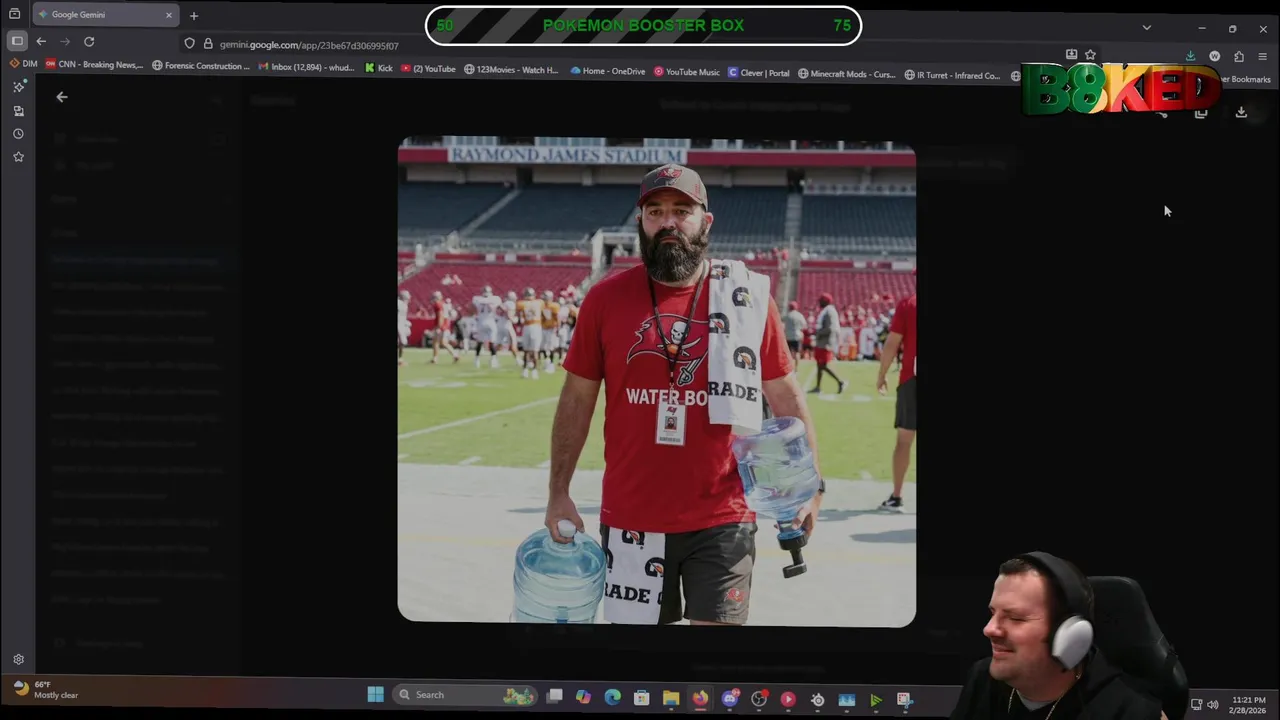Switch to Firefox on taskbar
The image size is (1280, 720).
click(700, 698)
